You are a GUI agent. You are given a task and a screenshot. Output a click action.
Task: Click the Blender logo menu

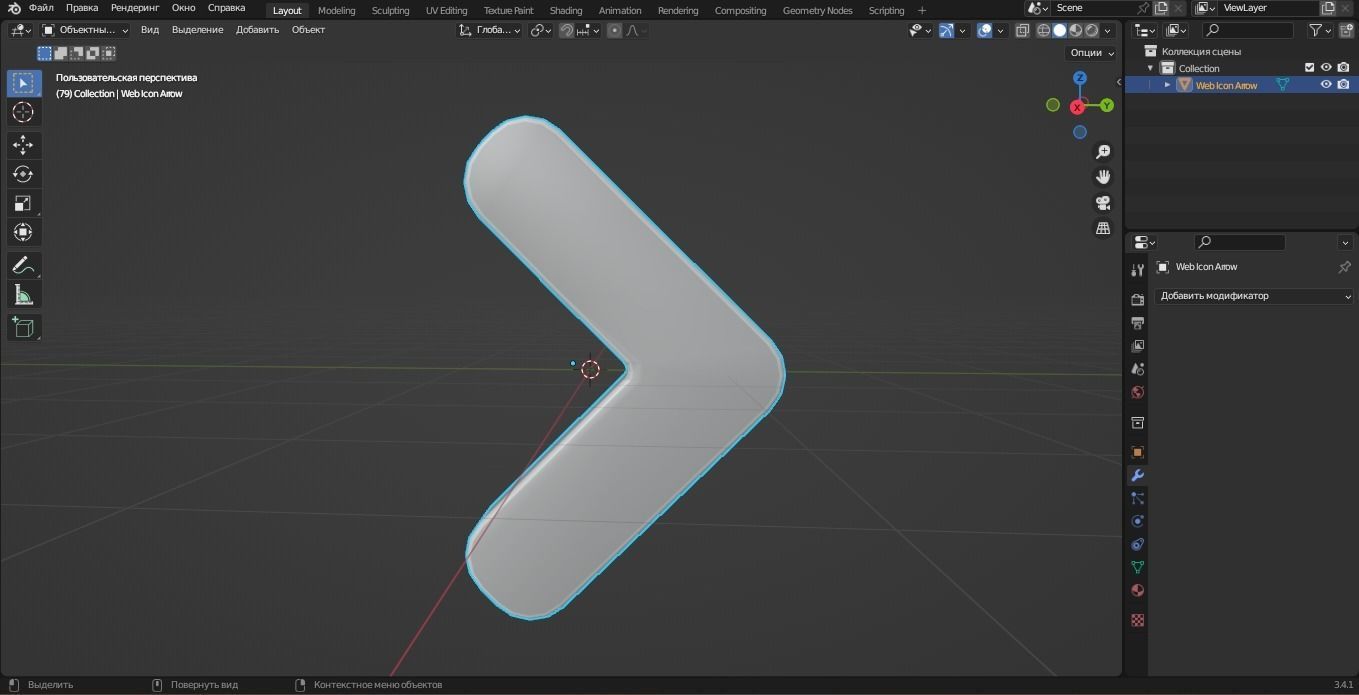point(14,8)
